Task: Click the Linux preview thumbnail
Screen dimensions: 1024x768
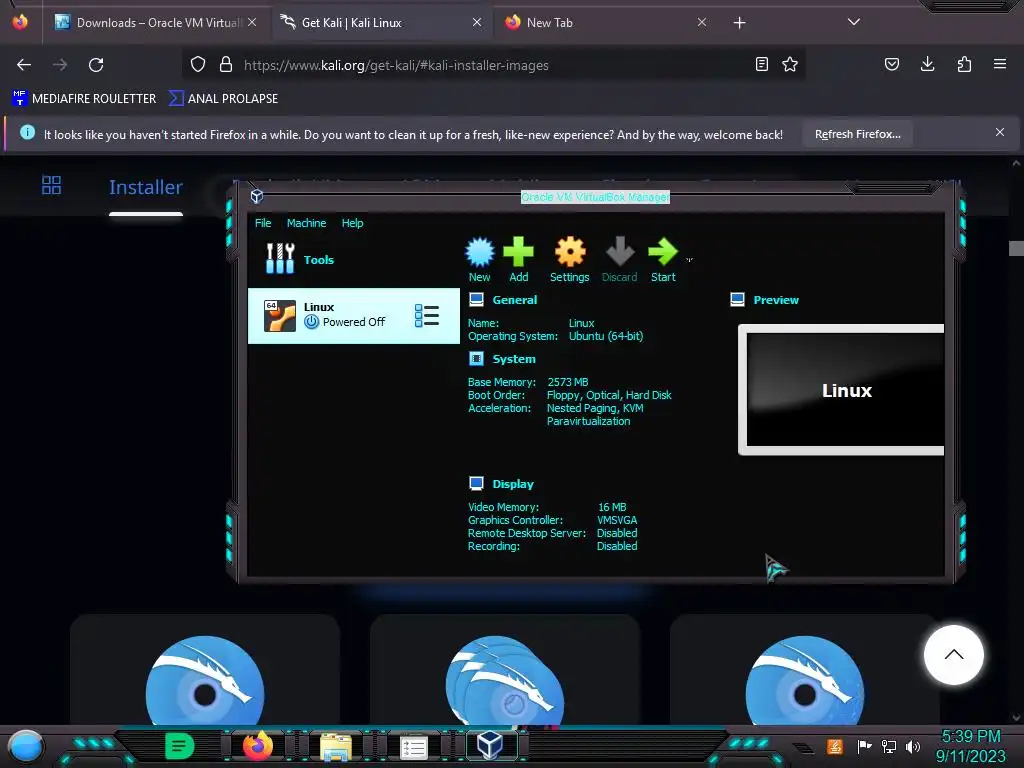Action: (842, 390)
